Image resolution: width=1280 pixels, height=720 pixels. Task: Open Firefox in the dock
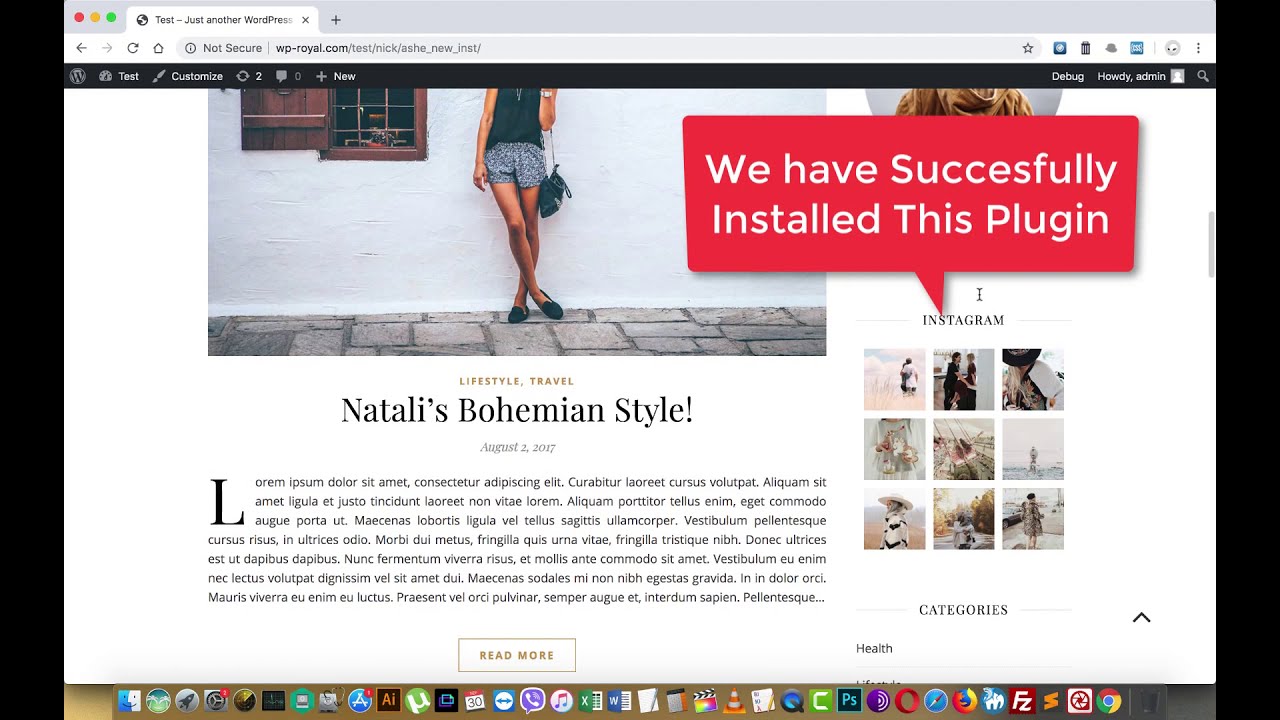(x=965, y=701)
